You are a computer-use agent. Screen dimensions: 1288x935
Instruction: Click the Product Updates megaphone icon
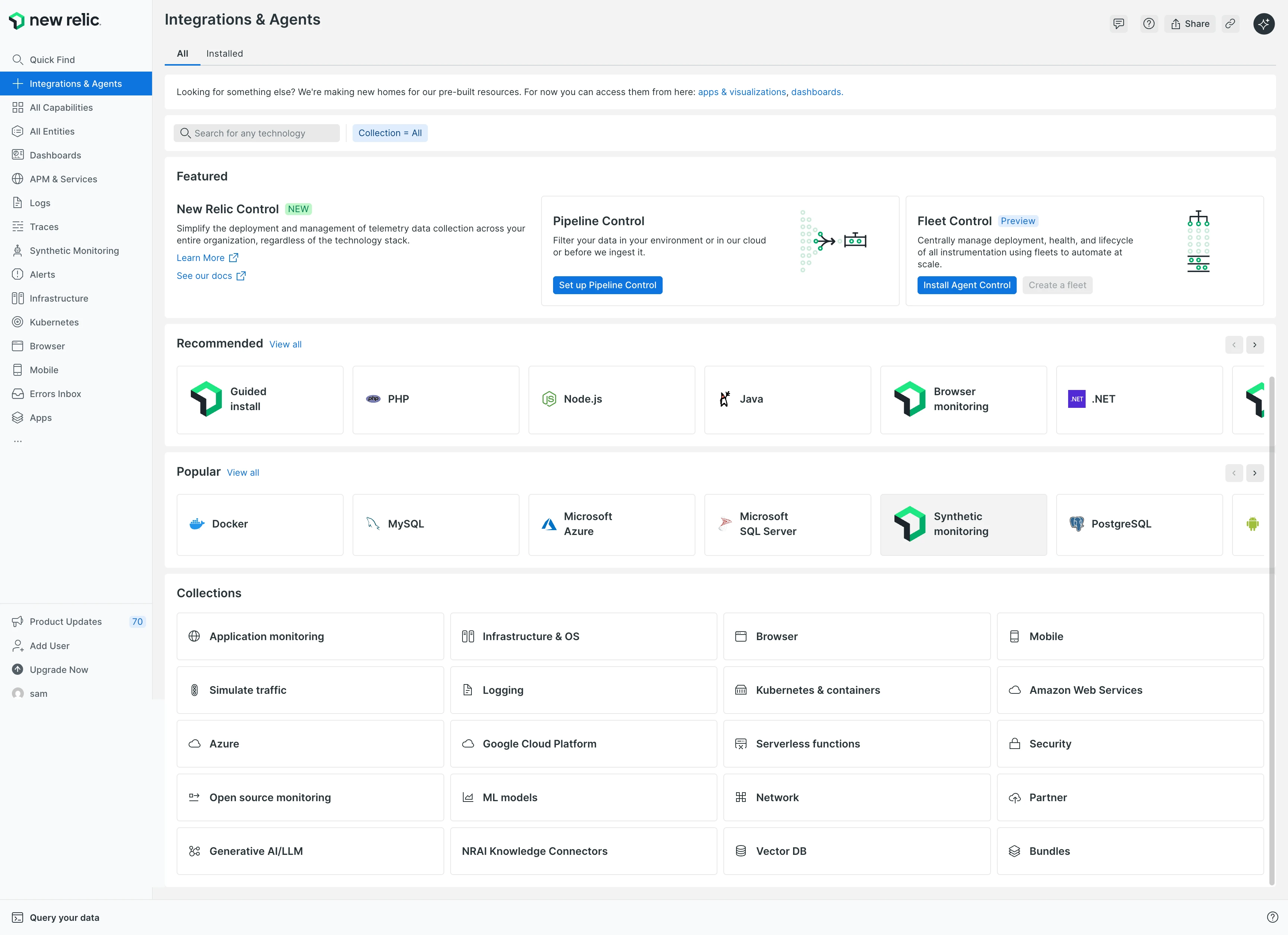tap(18, 621)
